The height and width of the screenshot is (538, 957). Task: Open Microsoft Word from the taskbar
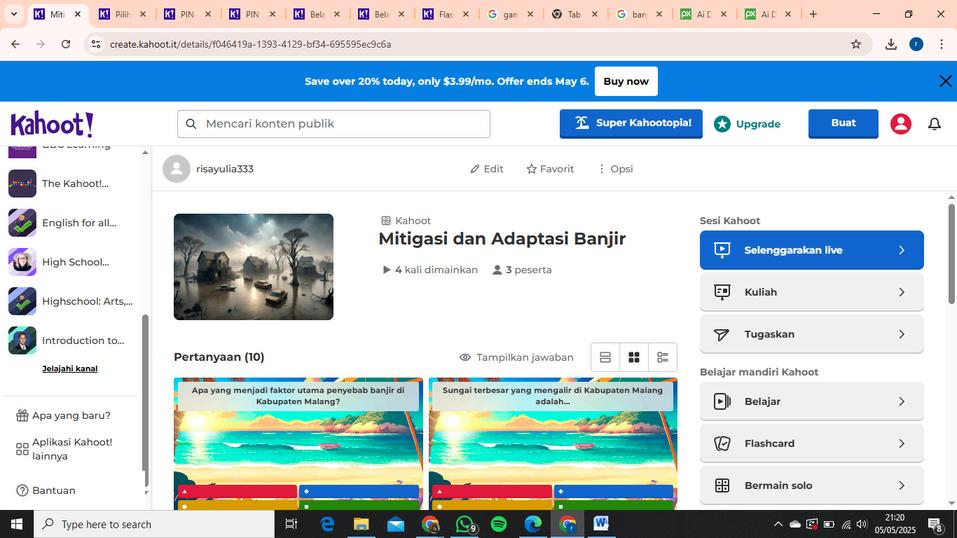pyautogui.click(x=601, y=524)
